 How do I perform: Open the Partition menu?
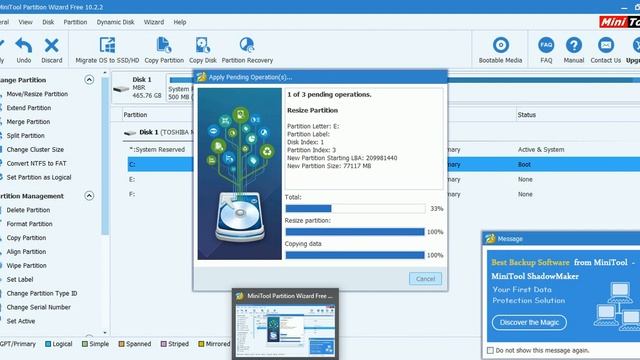tap(75, 22)
